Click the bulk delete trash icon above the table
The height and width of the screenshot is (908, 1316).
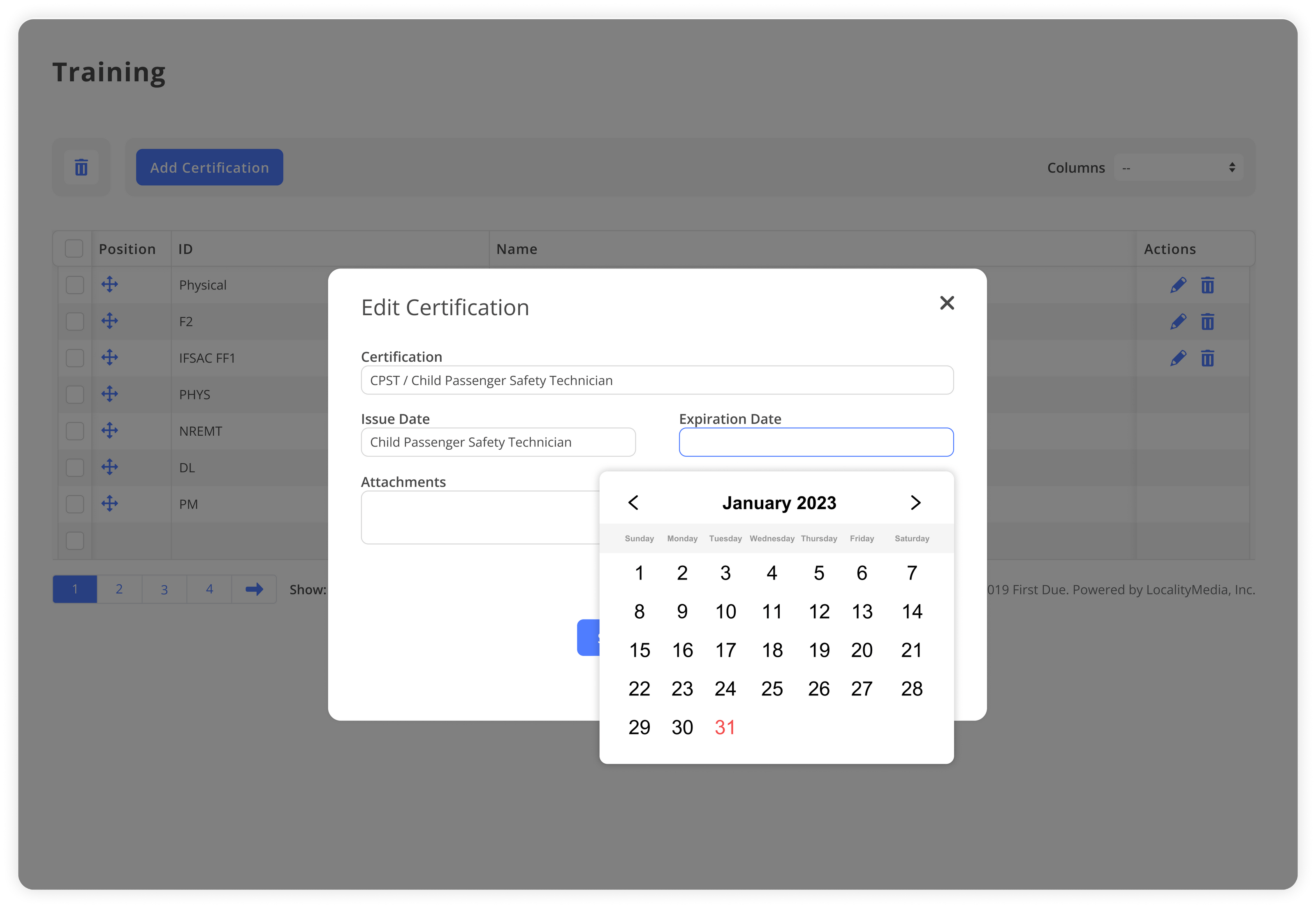click(81, 167)
